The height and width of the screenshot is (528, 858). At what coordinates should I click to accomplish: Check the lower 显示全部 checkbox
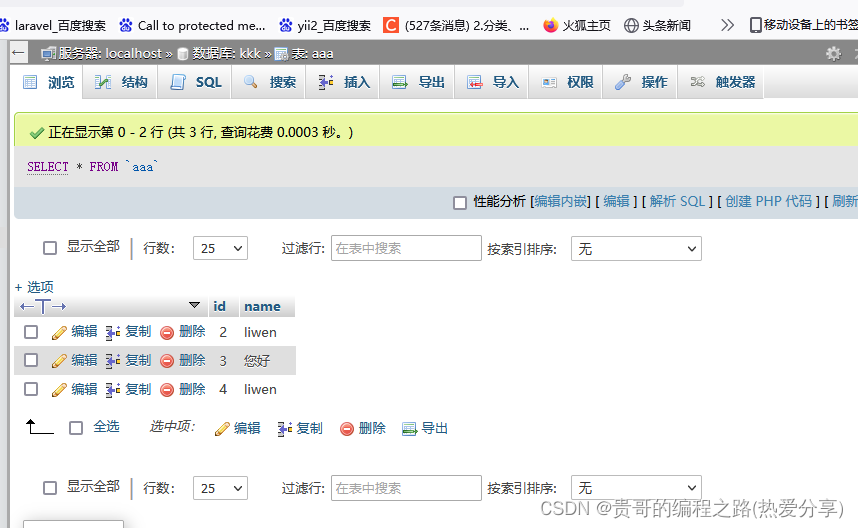(x=50, y=488)
